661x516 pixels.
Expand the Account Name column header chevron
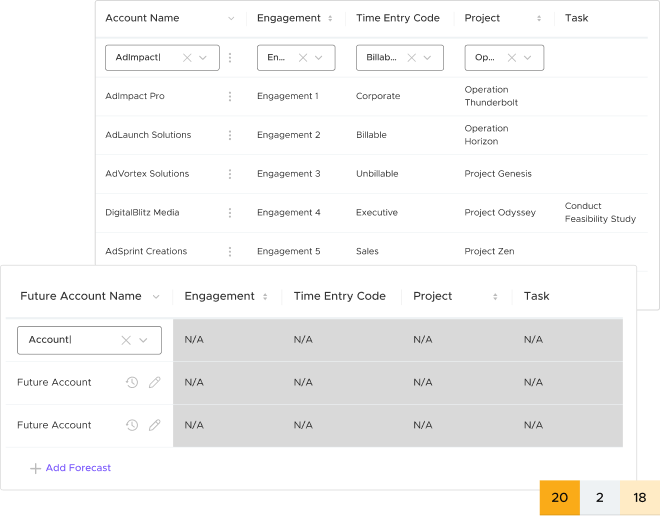[x=232, y=18]
